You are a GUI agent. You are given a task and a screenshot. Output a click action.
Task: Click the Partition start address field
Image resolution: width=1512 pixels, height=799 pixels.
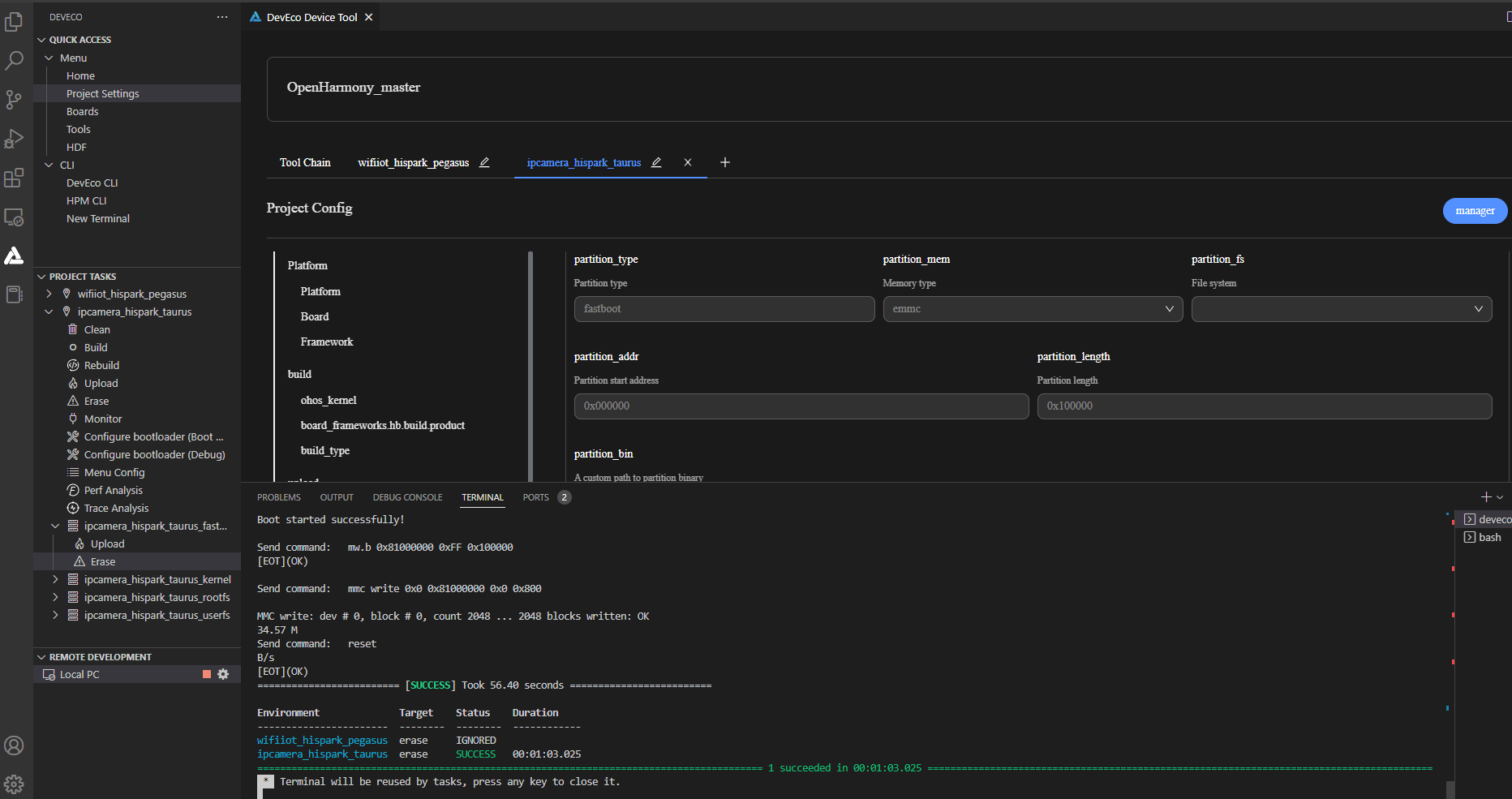pyautogui.click(x=801, y=406)
